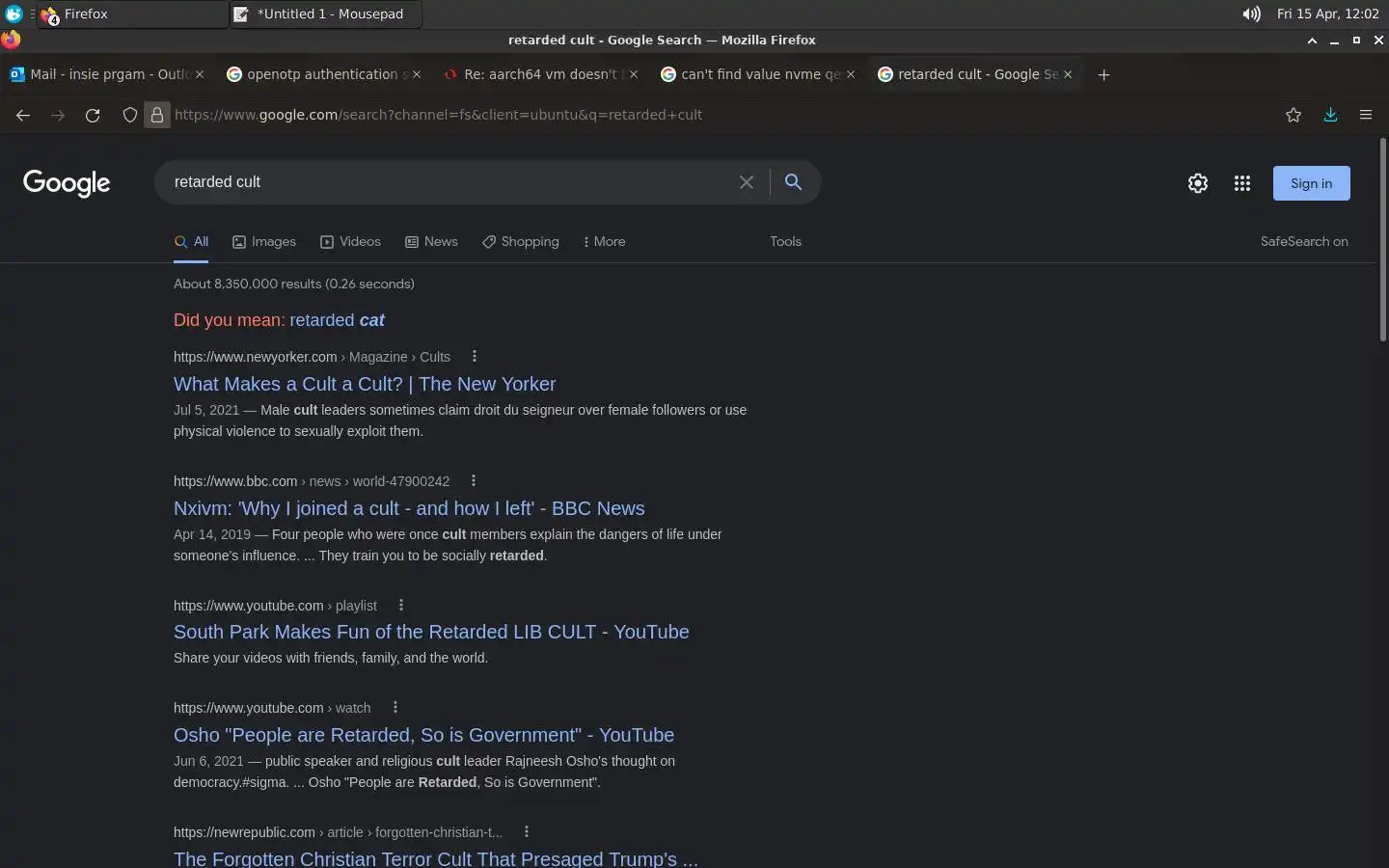Open a new browser tab
This screenshot has height=868, width=1389.
[1103, 74]
